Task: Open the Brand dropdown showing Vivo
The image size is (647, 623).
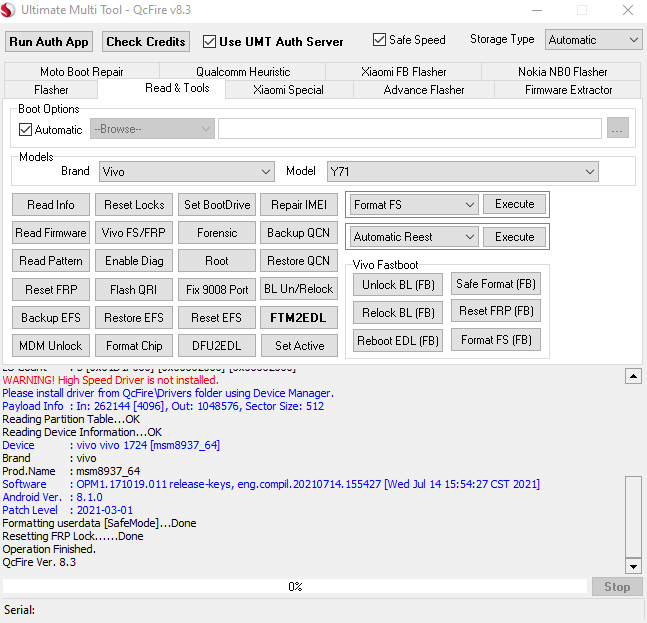Action: tap(187, 171)
